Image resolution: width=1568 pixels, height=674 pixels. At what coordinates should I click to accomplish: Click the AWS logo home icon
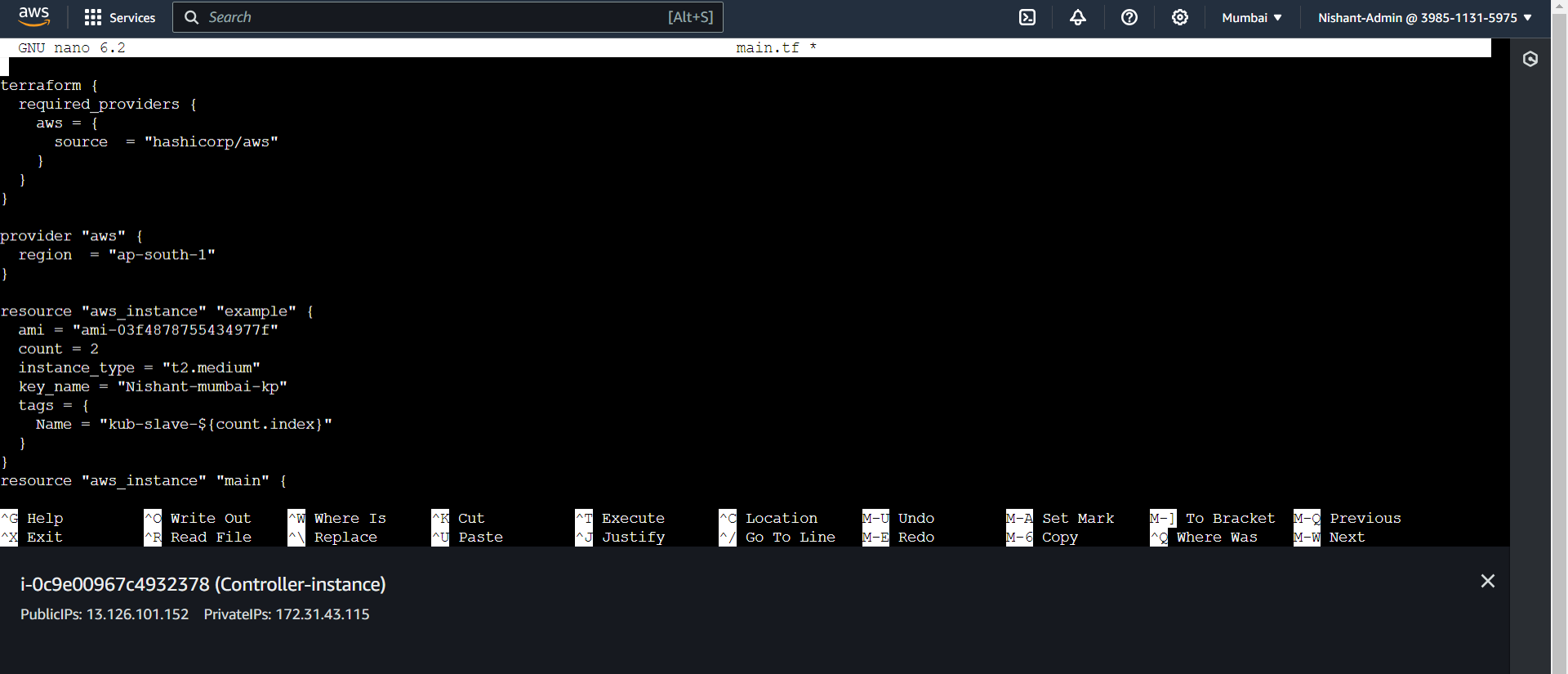[33, 16]
